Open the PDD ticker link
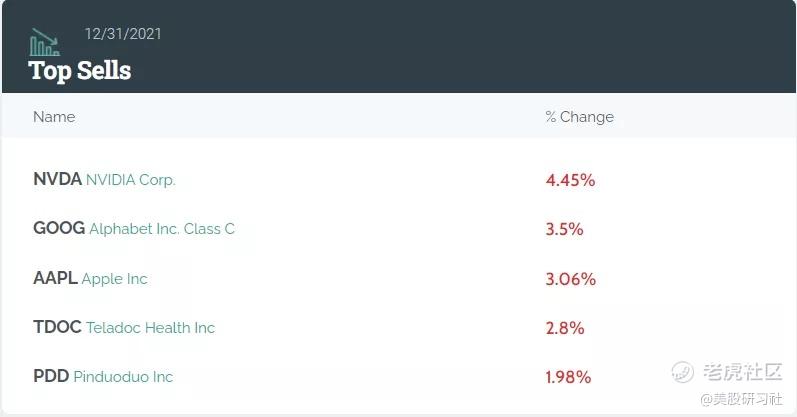Viewport: 797px width, 417px height. 51,376
